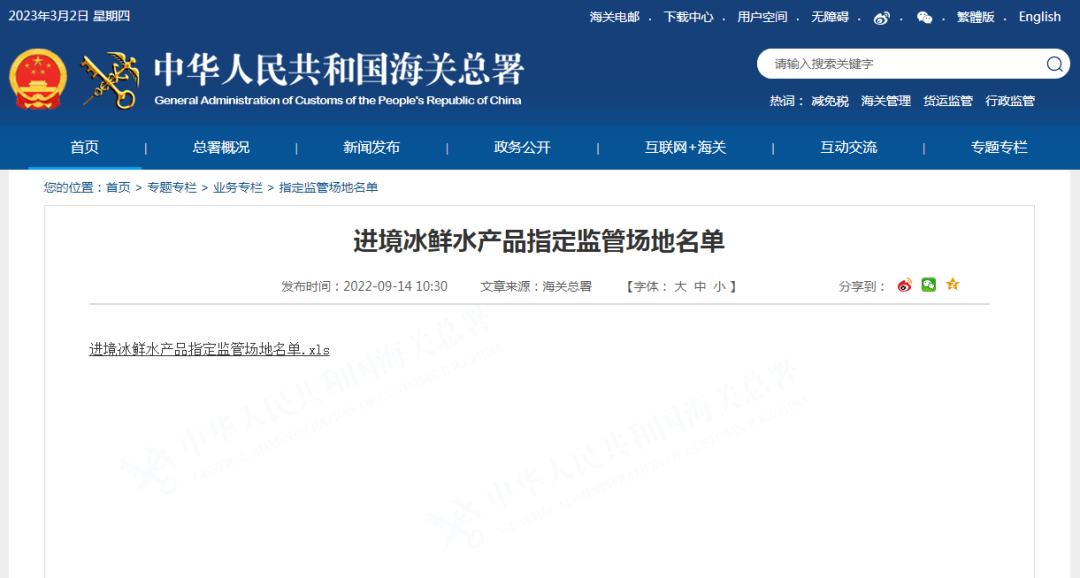Switch the site to English
The height and width of the screenshot is (578, 1080).
click(x=1039, y=17)
